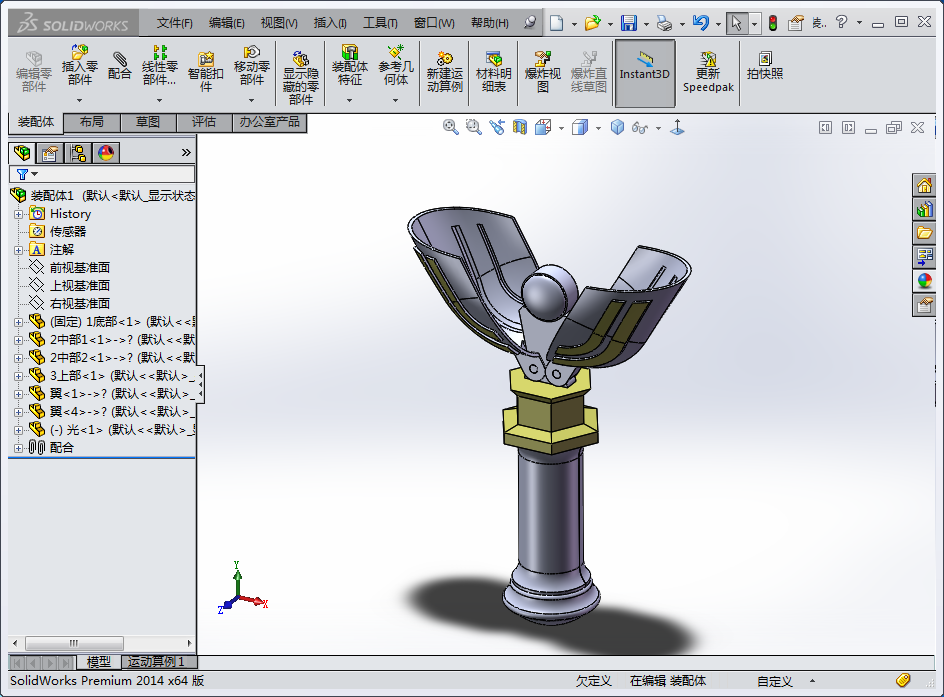Expand the History tree node
944x697 pixels.
click(x=18, y=214)
